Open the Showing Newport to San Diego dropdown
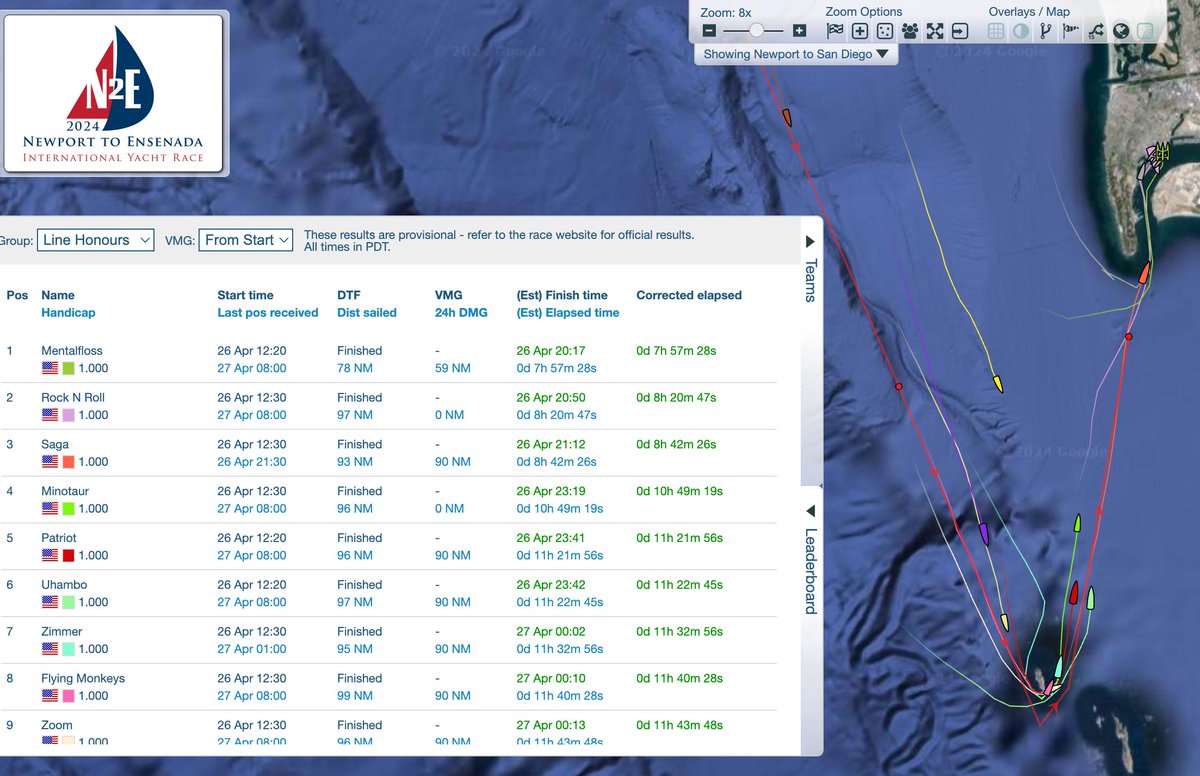 coord(796,54)
